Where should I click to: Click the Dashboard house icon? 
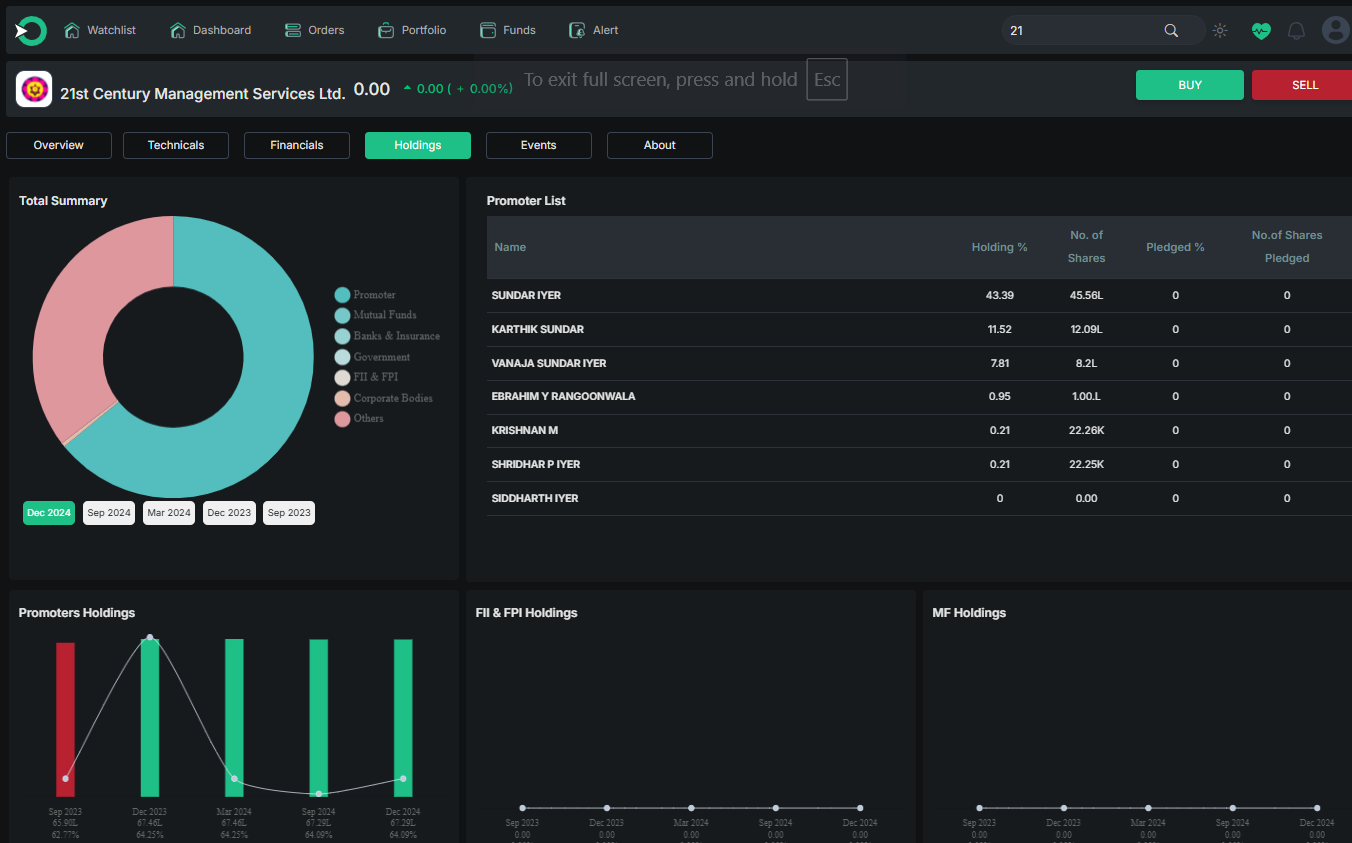click(x=178, y=31)
